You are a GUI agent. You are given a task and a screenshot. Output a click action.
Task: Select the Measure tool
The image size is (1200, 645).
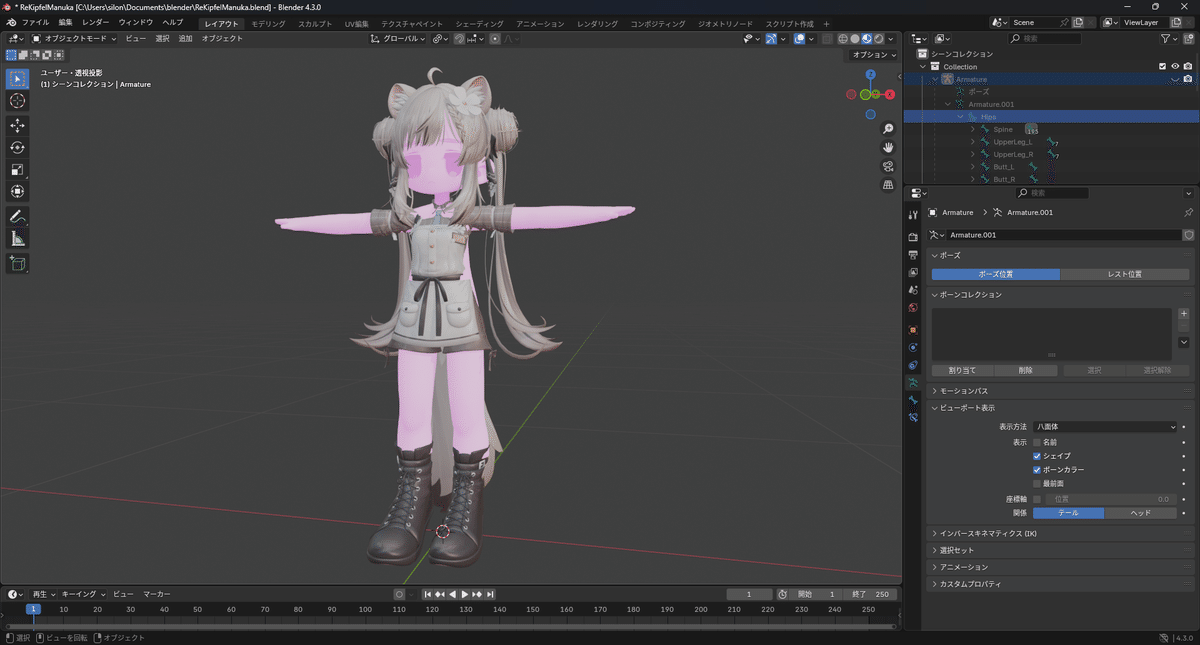(x=16, y=238)
